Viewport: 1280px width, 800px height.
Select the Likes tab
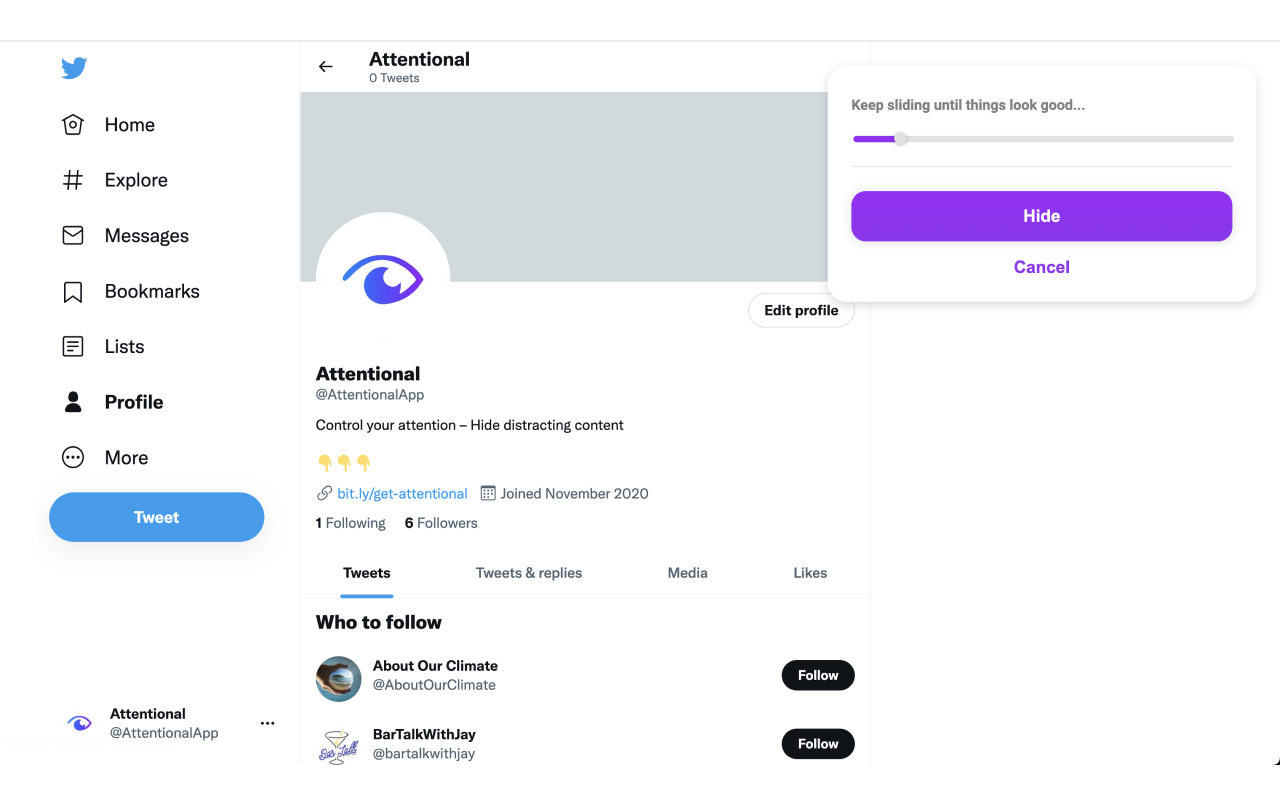(810, 572)
